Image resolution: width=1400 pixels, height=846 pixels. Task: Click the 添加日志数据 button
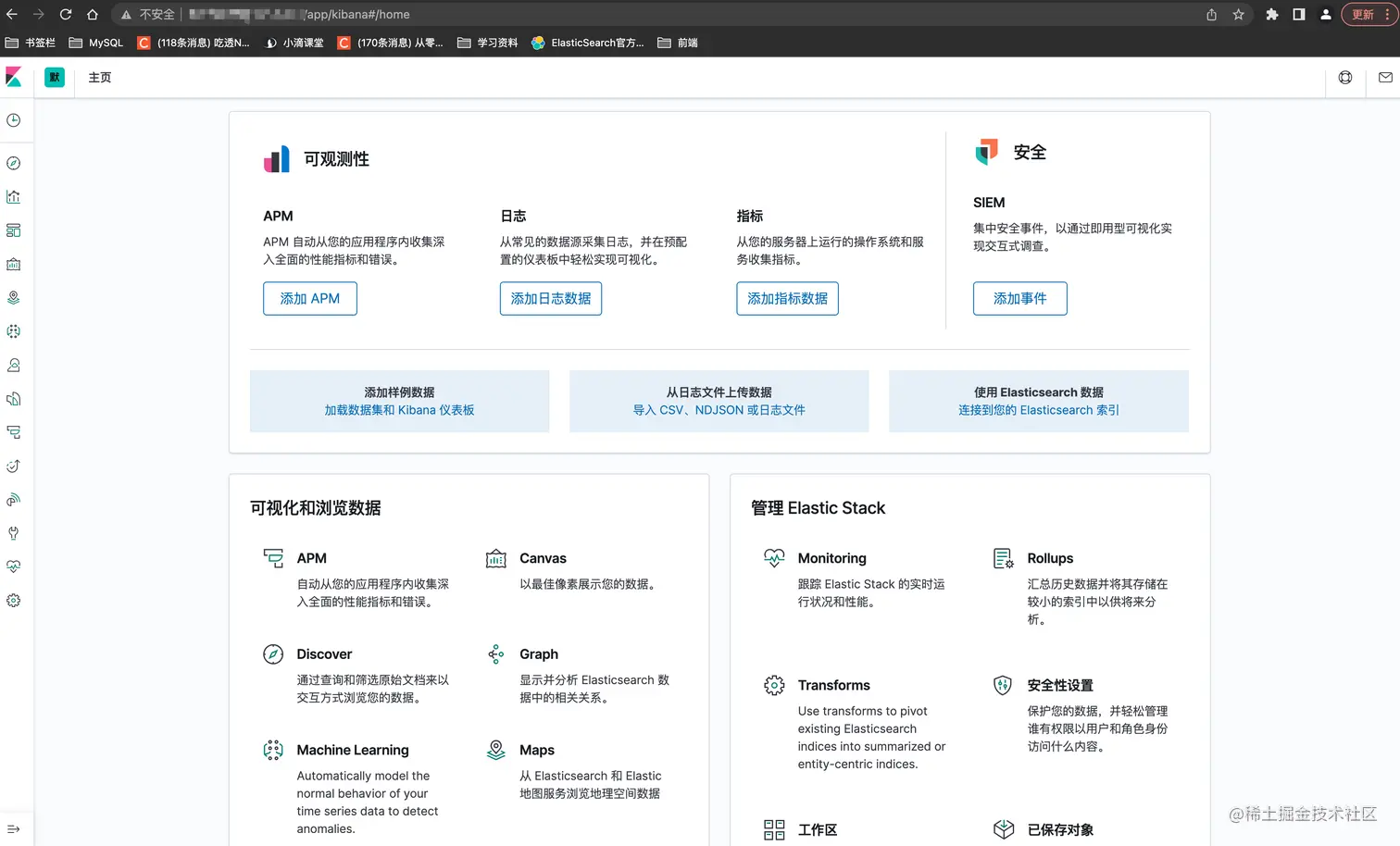(551, 298)
